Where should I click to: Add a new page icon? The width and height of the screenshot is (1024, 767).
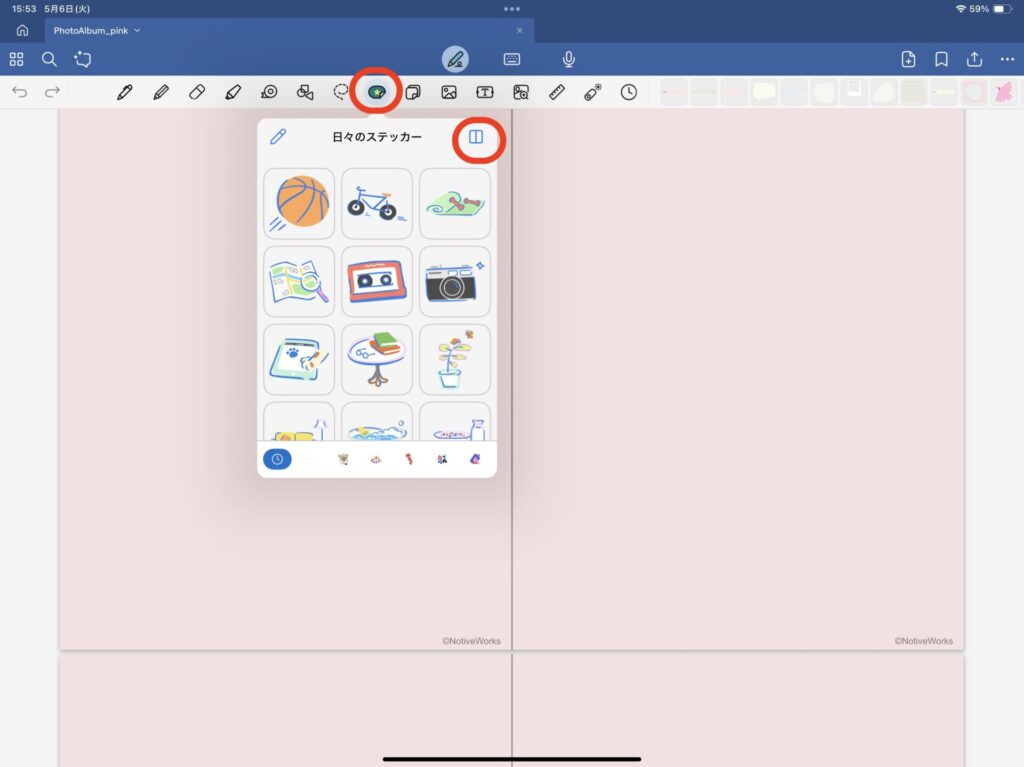pos(908,59)
